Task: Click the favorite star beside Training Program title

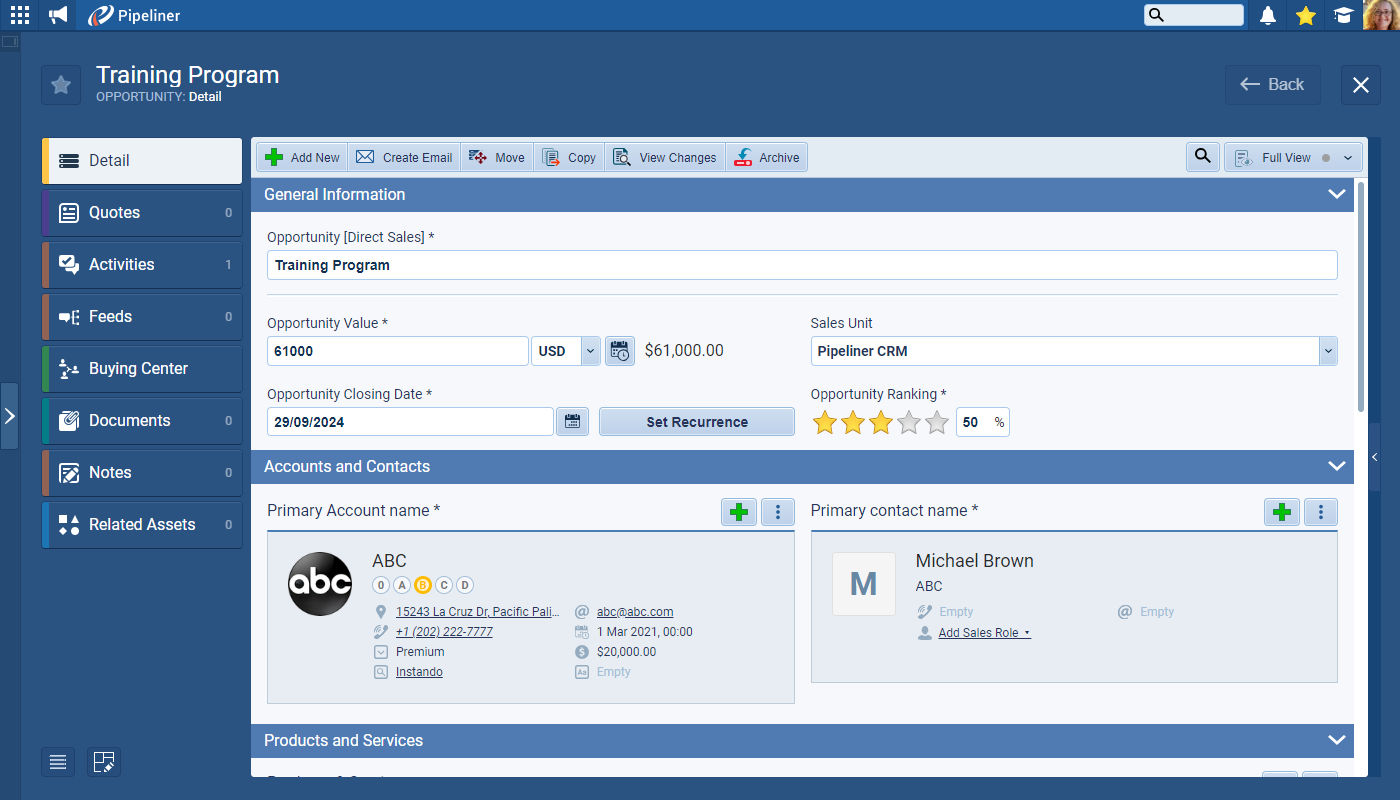Action: click(x=61, y=85)
